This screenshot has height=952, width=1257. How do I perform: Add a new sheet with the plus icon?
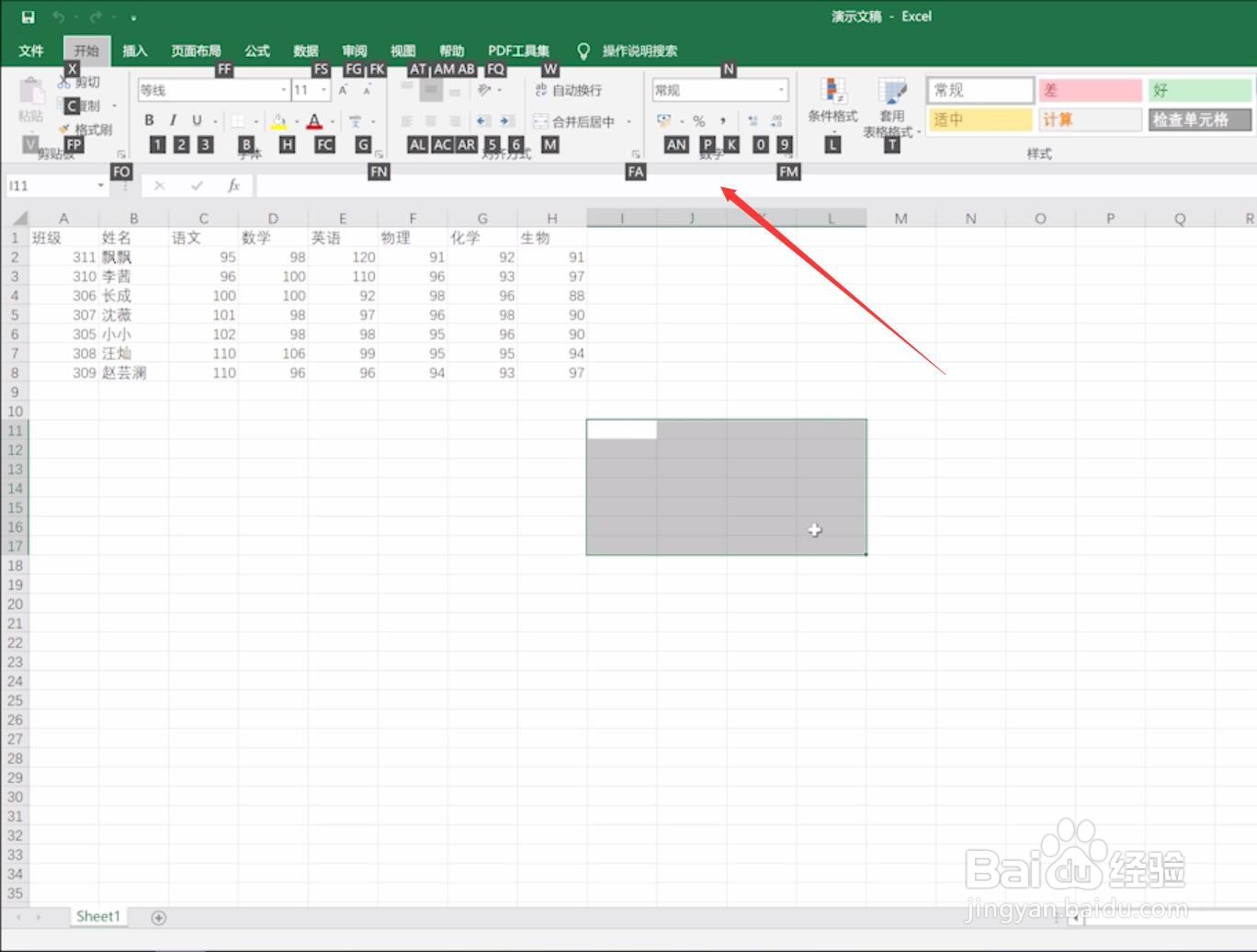tap(158, 917)
